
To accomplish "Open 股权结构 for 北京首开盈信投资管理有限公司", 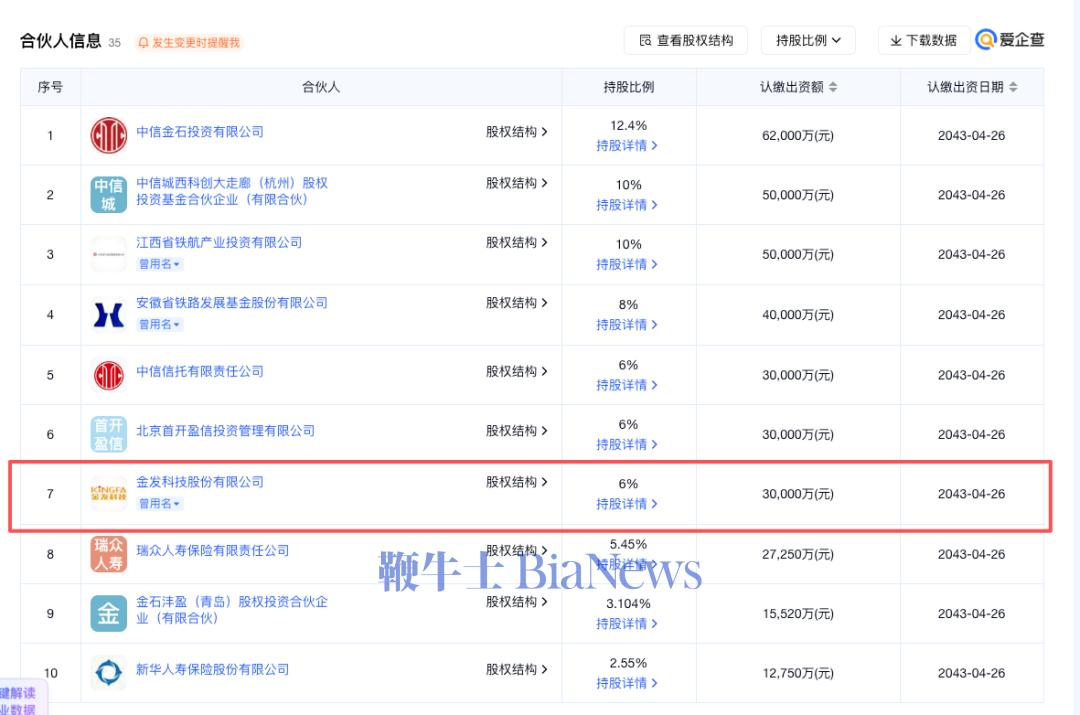I will tap(517, 431).
